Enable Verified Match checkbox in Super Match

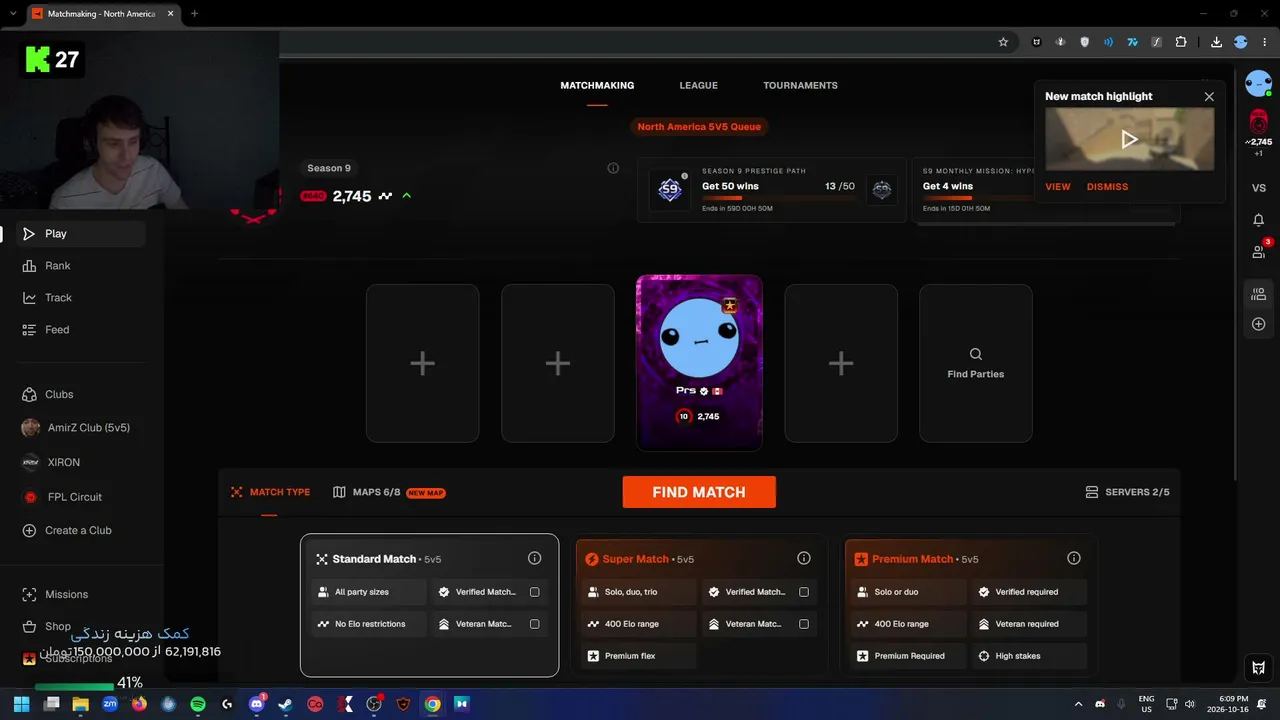point(804,592)
